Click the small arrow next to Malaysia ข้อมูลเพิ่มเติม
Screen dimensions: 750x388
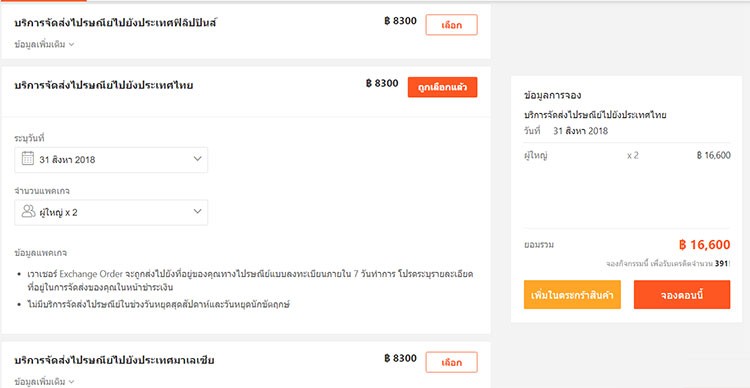pos(71,382)
